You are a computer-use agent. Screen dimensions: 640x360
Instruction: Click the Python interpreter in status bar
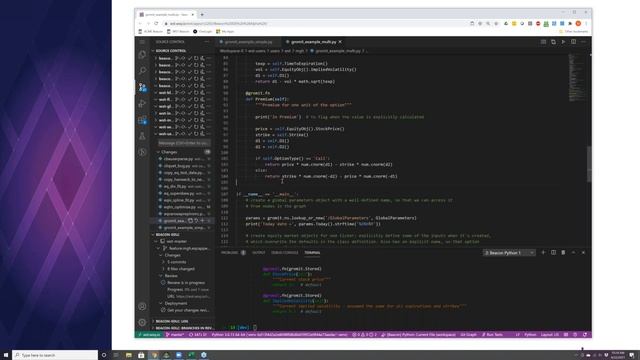click(279, 335)
